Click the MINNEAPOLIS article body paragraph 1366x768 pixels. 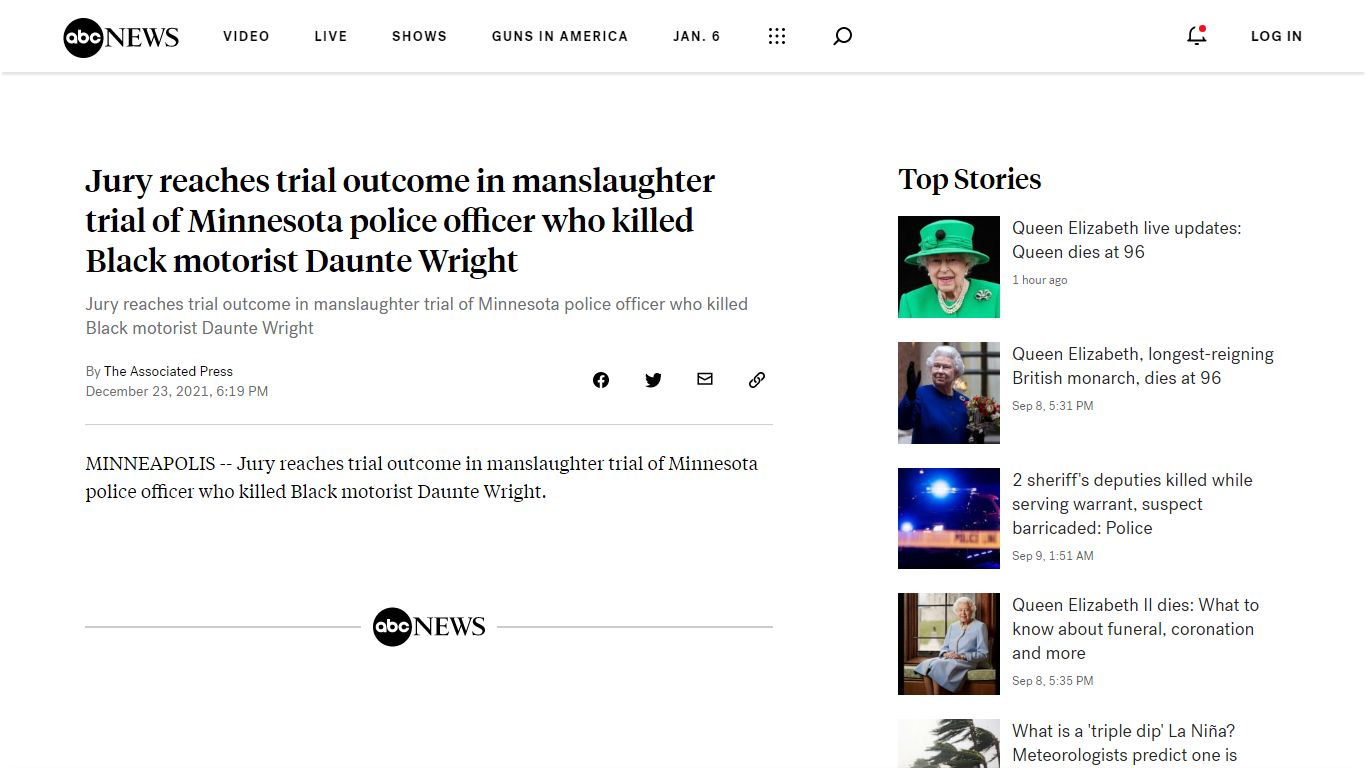coord(422,478)
